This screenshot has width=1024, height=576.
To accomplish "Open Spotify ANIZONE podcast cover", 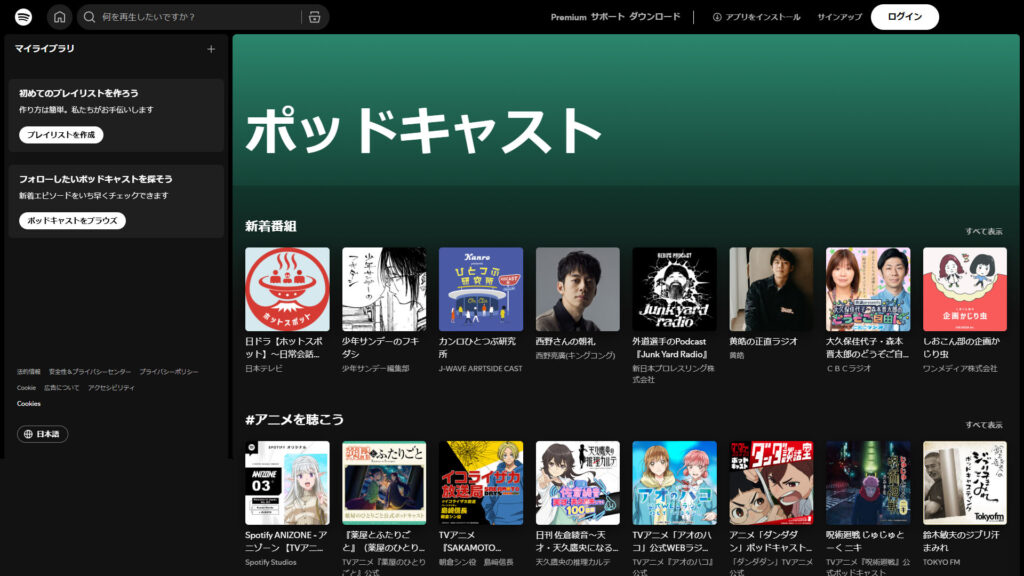I will (x=287, y=483).
